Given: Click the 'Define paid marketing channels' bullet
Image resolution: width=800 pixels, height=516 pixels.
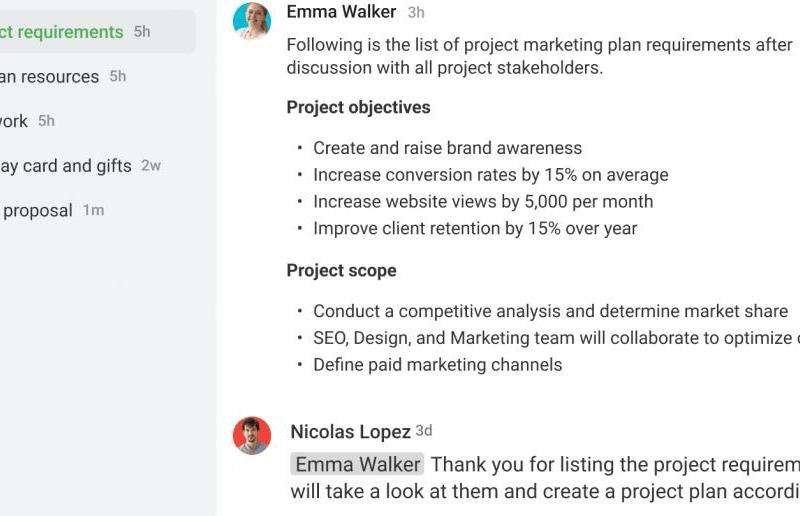Looking at the screenshot, I should pyautogui.click(x=438, y=365).
